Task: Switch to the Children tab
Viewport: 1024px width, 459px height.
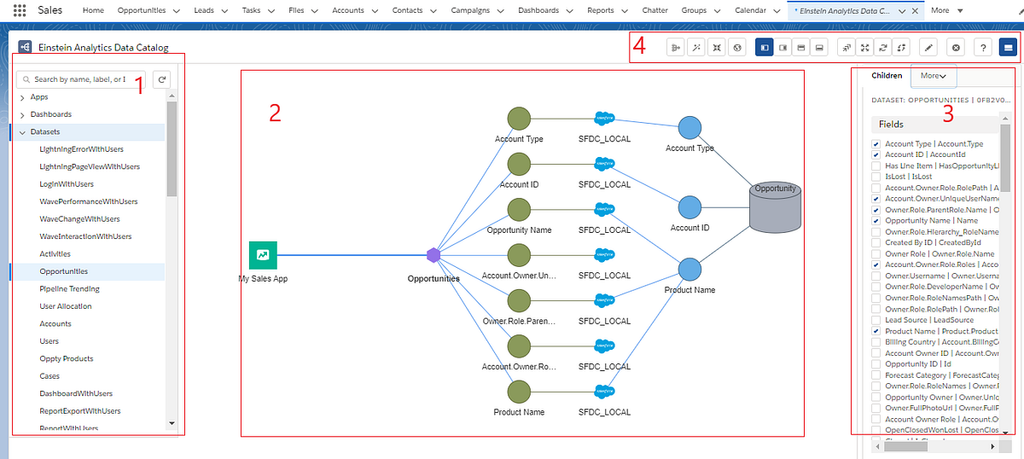Action: [x=886, y=76]
